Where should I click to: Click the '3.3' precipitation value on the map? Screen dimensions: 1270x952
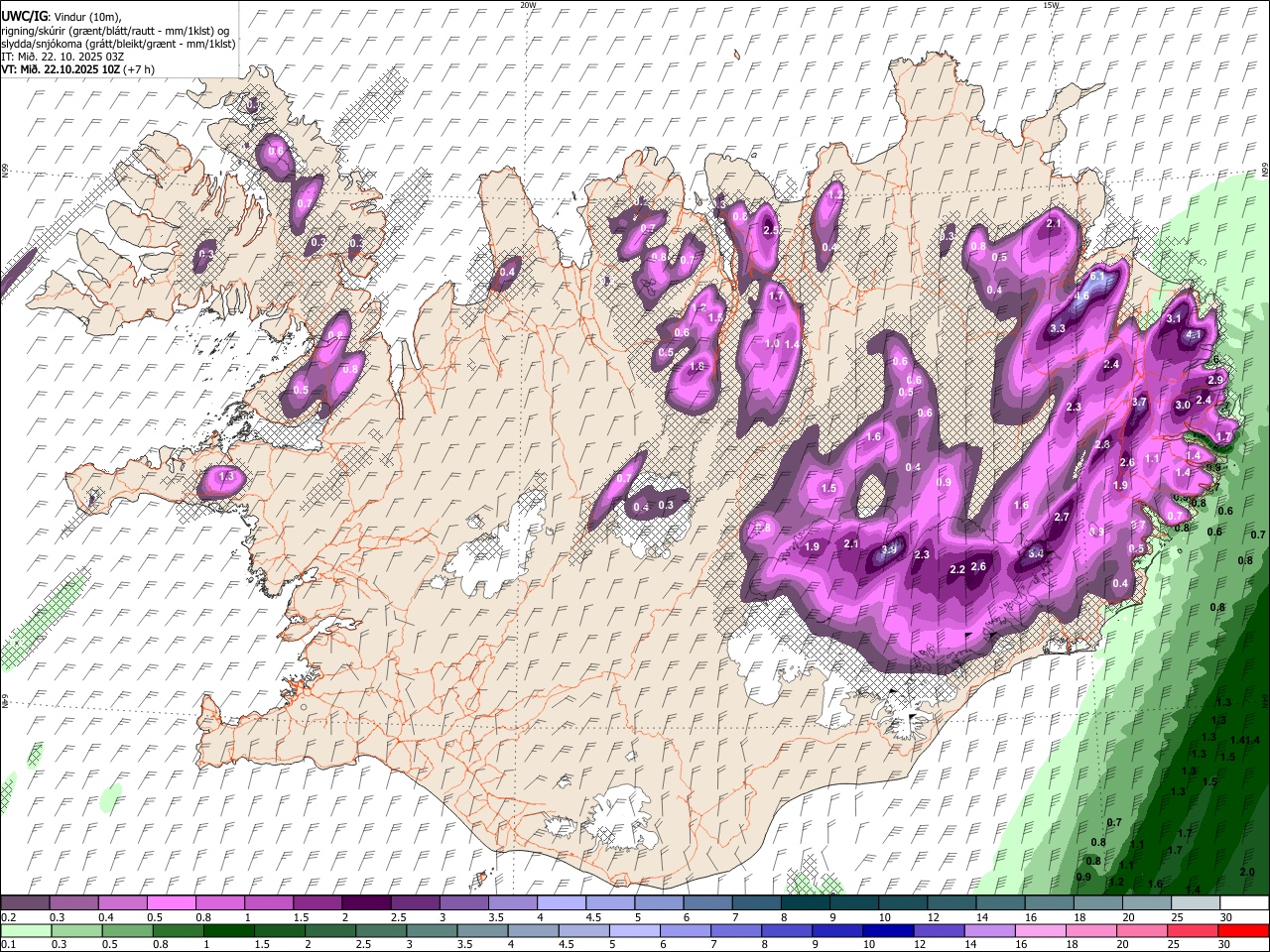click(1058, 328)
